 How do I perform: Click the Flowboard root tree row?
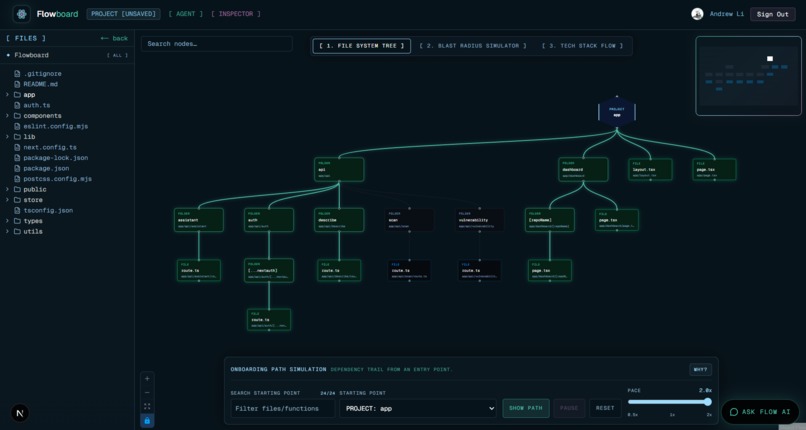[67, 55]
